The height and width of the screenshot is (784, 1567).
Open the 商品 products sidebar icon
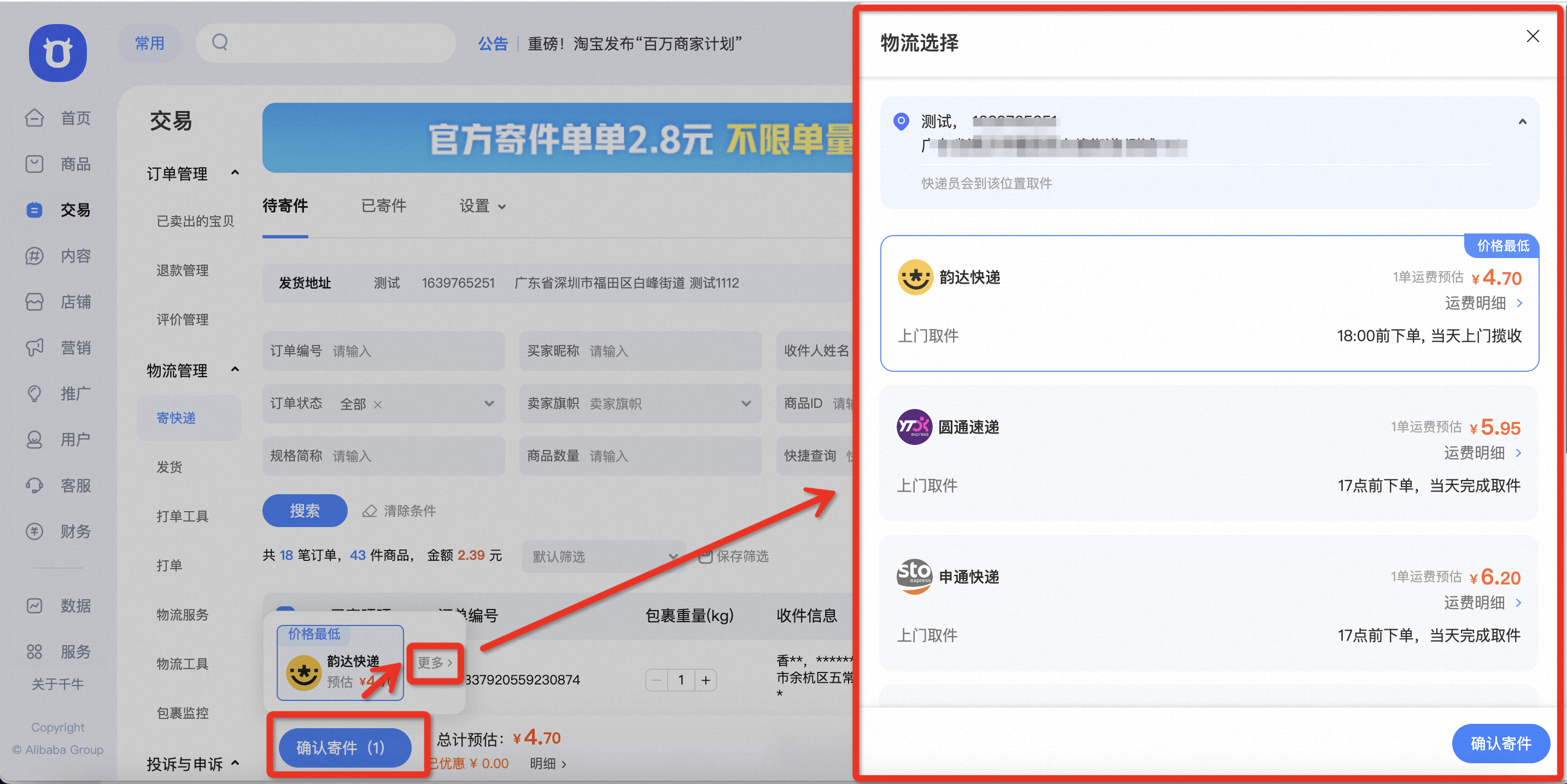click(34, 163)
